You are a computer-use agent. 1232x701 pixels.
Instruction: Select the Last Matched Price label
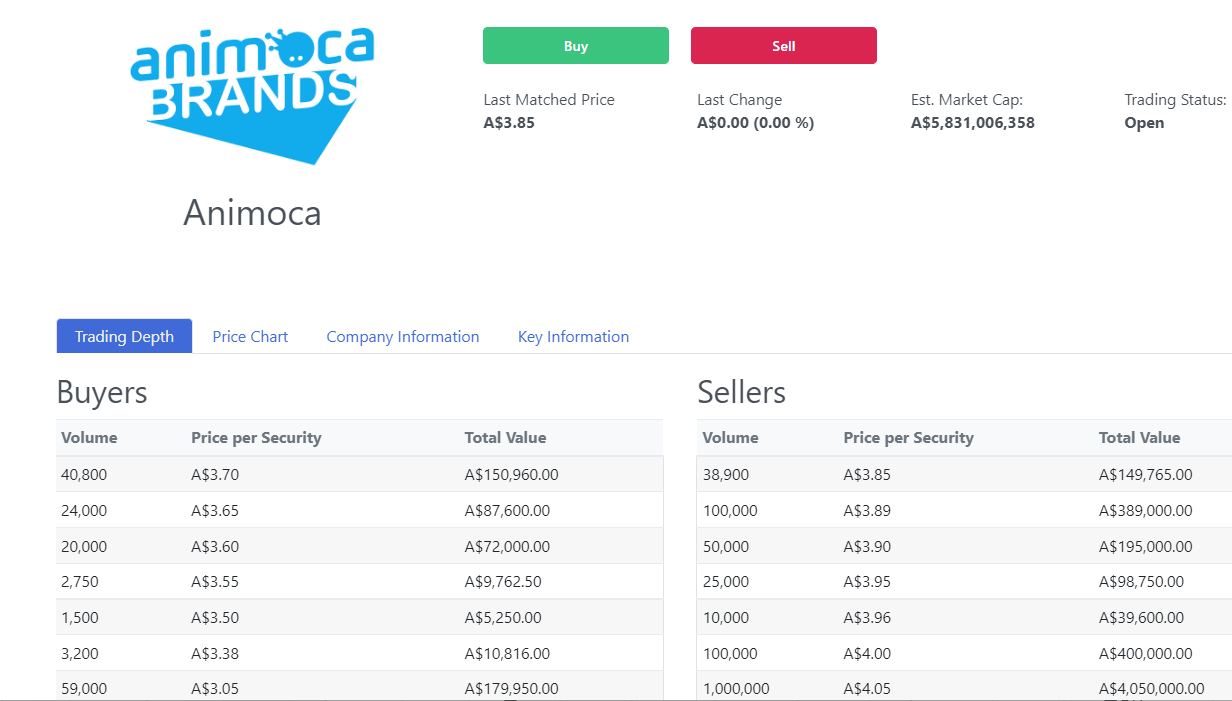549,100
